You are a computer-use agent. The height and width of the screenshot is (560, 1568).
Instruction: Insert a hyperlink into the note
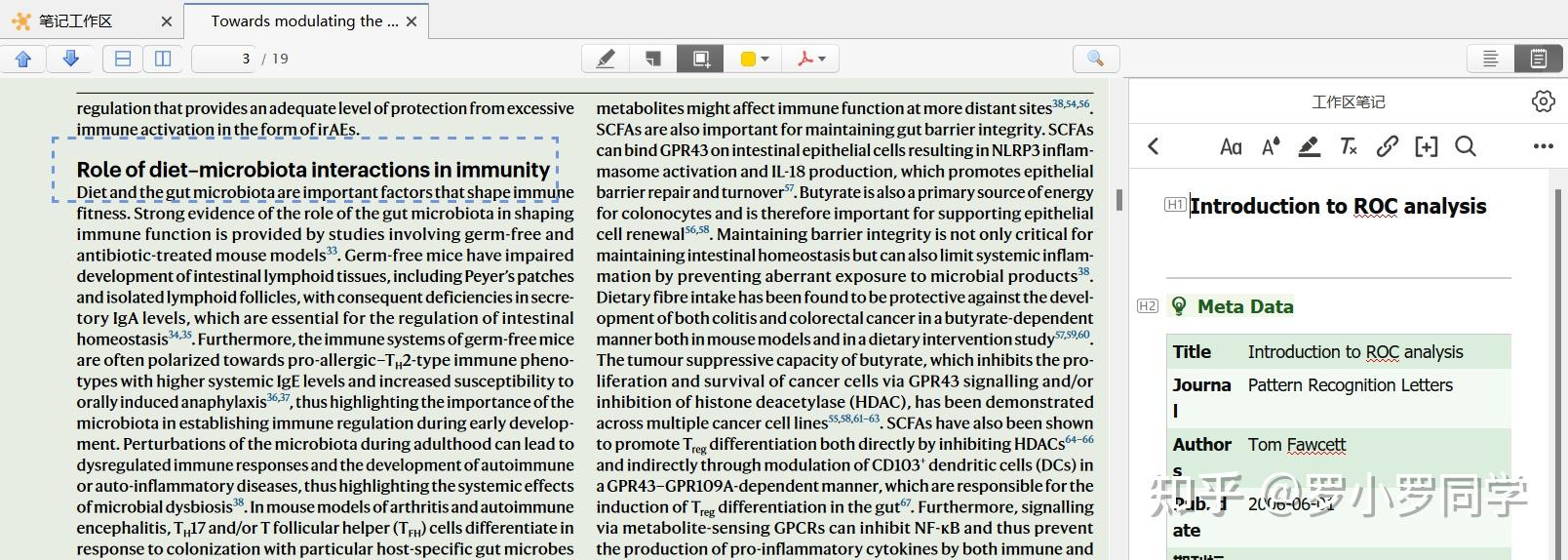pos(1387,146)
